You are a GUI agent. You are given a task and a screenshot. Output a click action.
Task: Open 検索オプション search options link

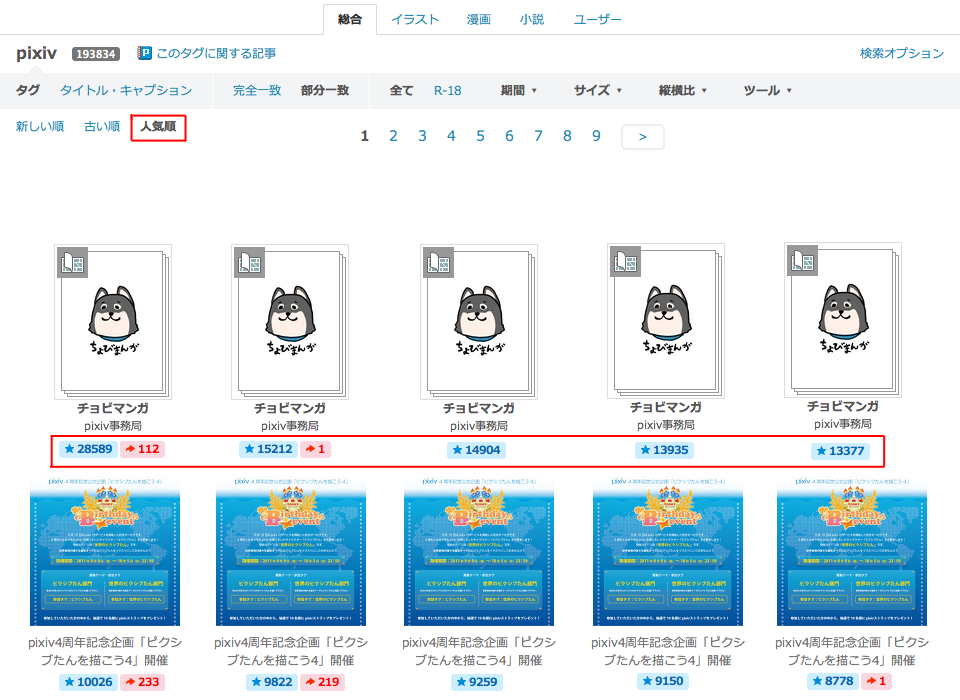(x=901, y=53)
